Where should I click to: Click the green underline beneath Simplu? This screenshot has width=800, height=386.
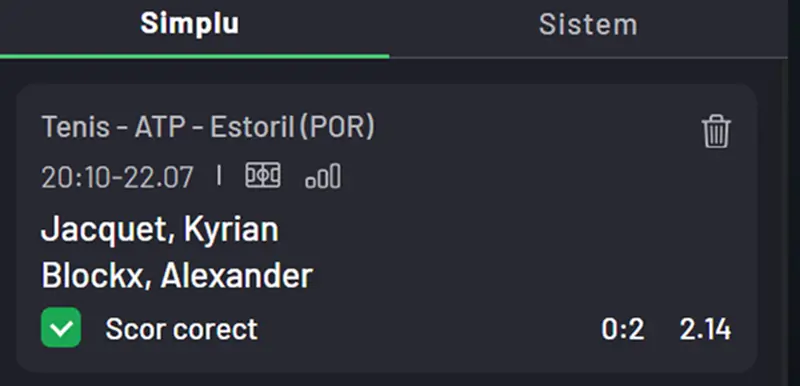[x=194, y=56]
